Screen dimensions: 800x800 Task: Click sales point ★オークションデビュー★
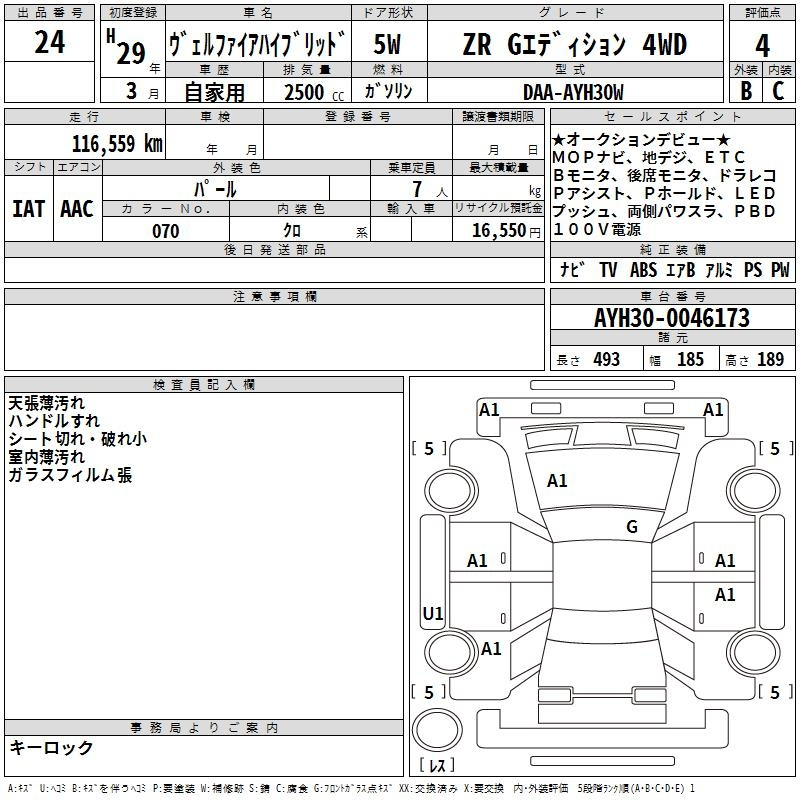click(641, 139)
